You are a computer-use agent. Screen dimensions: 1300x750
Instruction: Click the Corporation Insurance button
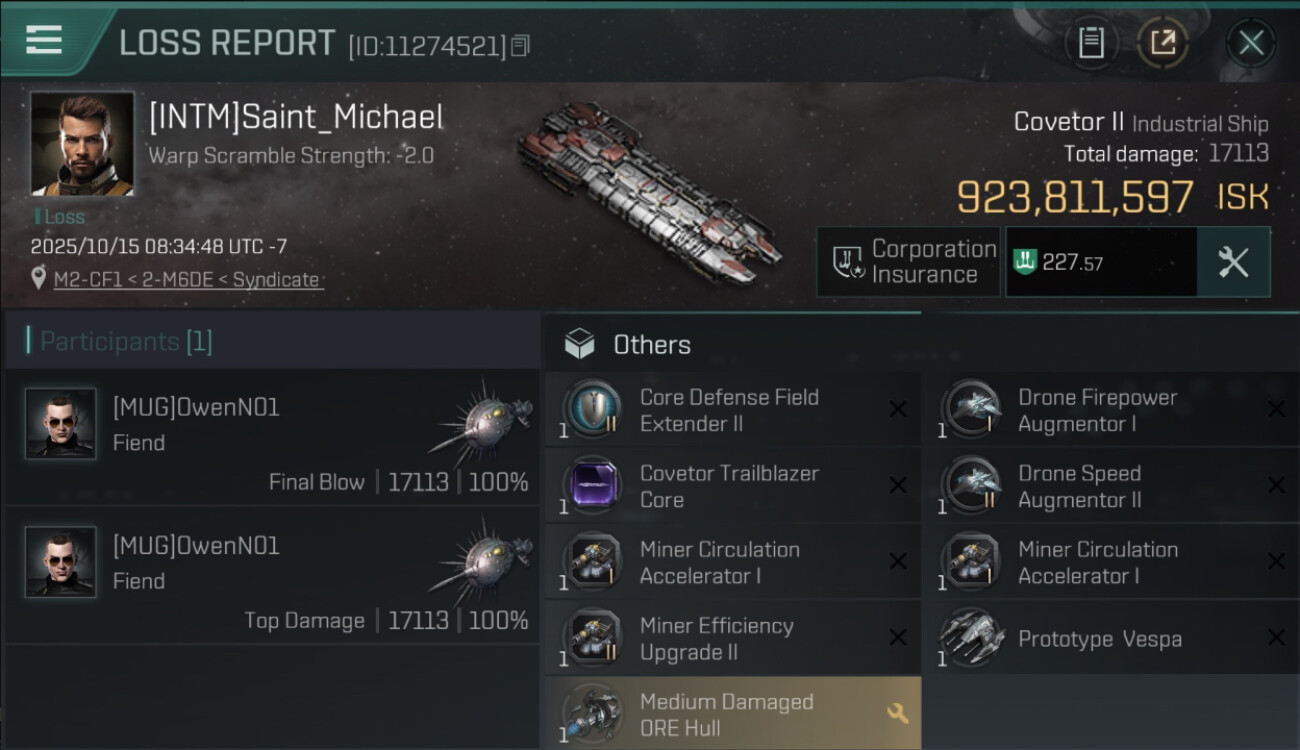point(908,262)
